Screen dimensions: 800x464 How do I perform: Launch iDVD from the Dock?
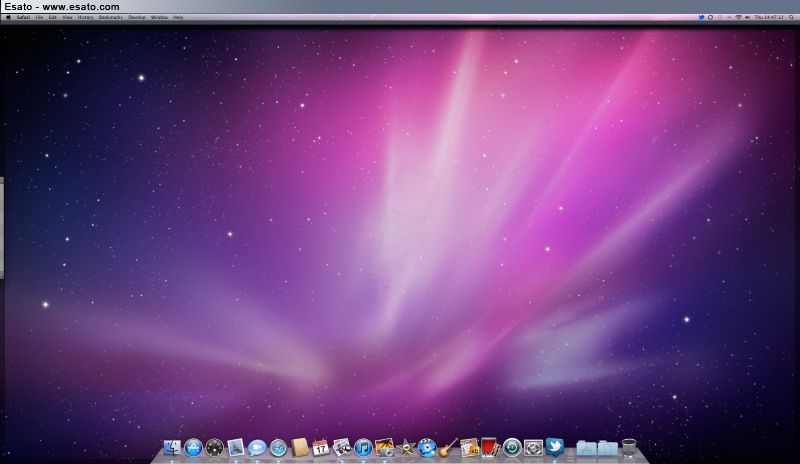(x=427, y=448)
